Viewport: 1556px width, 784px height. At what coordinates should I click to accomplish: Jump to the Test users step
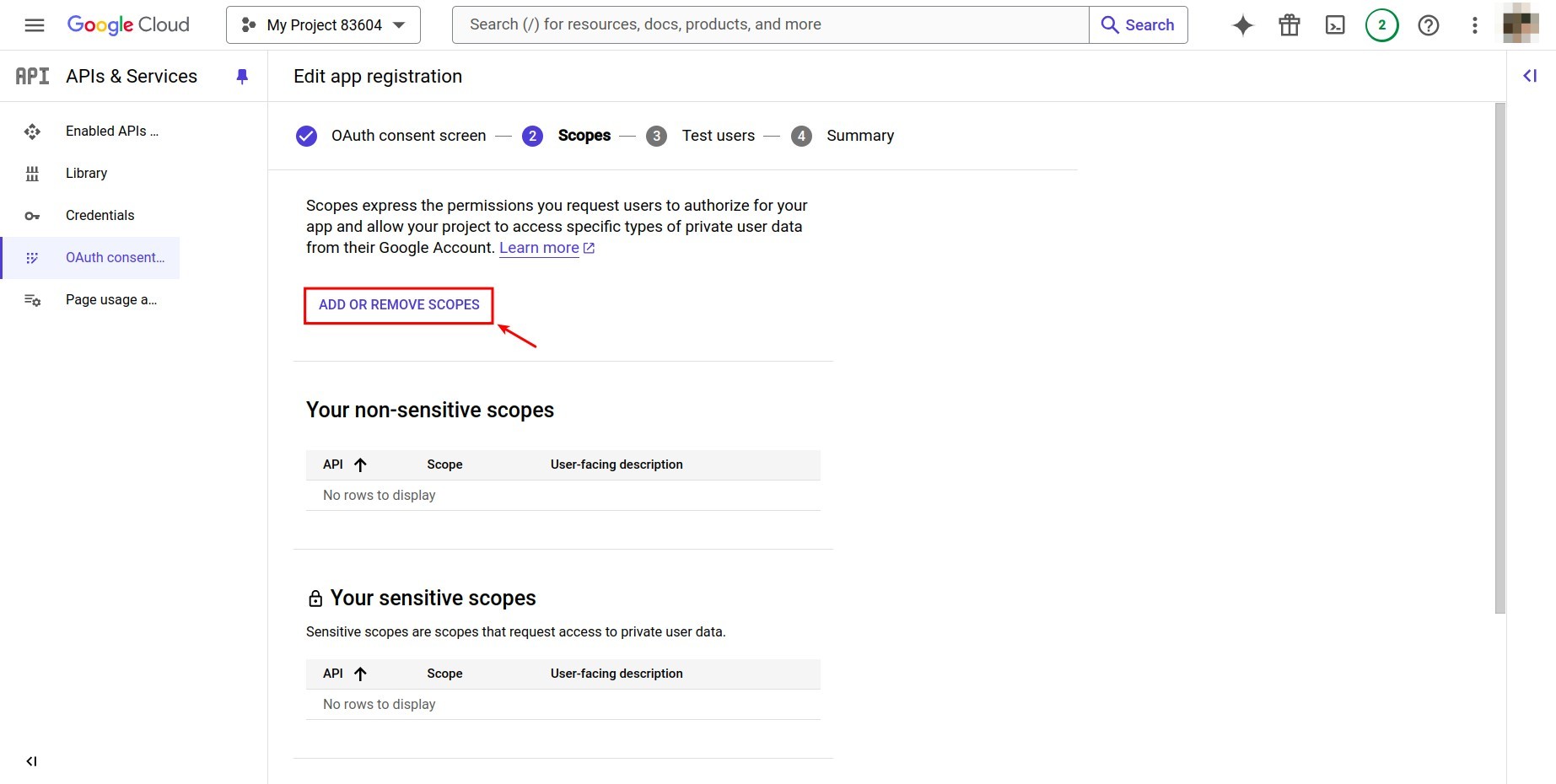click(718, 136)
